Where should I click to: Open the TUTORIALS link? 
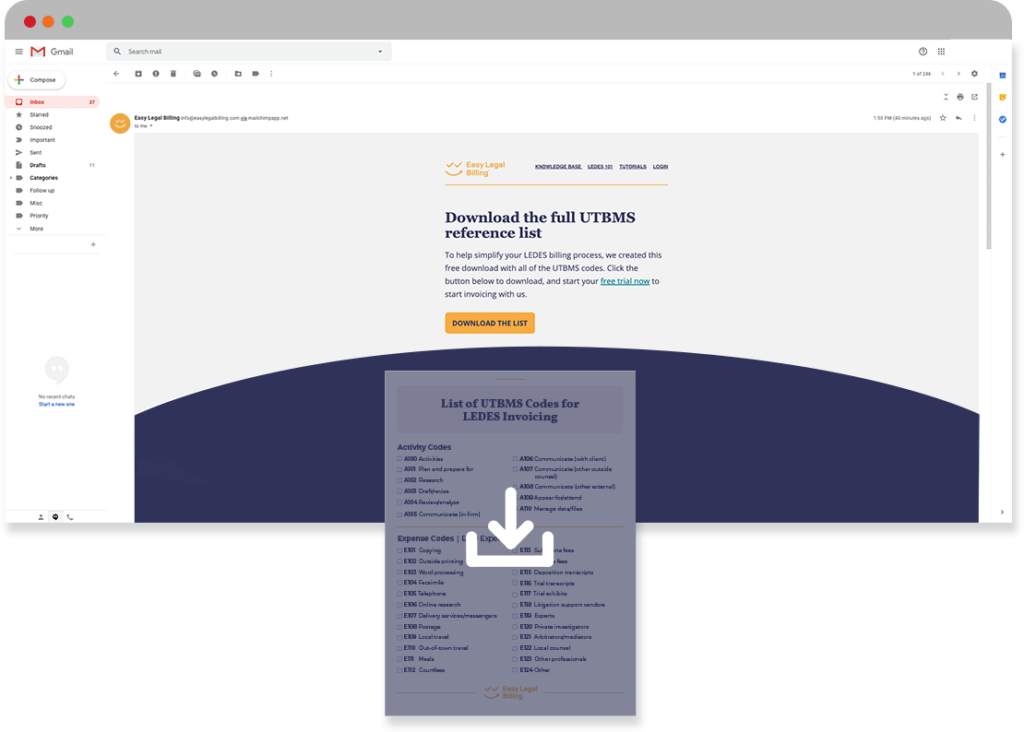coord(633,167)
